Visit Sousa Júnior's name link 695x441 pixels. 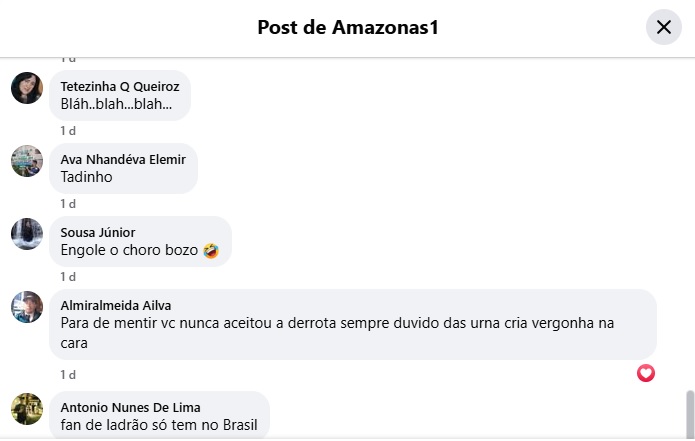click(98, 233)
